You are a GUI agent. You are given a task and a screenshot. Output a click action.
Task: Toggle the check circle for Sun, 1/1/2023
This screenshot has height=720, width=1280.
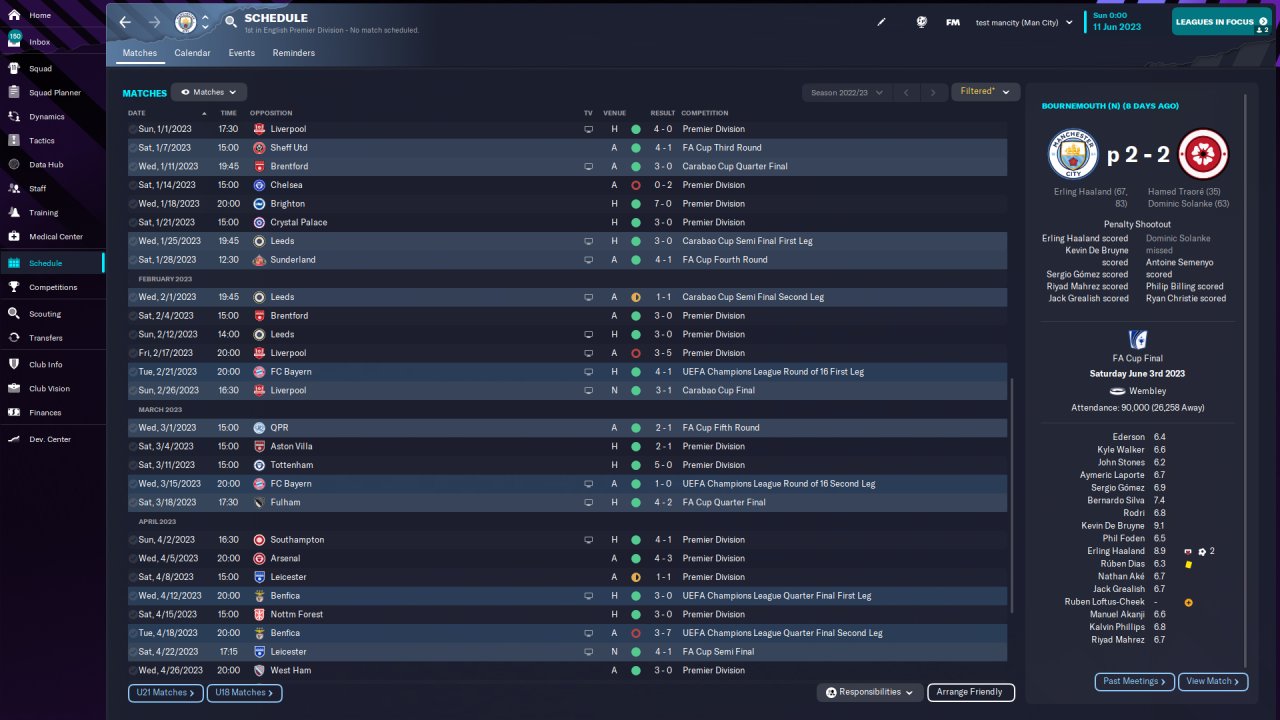[x=133, y=129]
